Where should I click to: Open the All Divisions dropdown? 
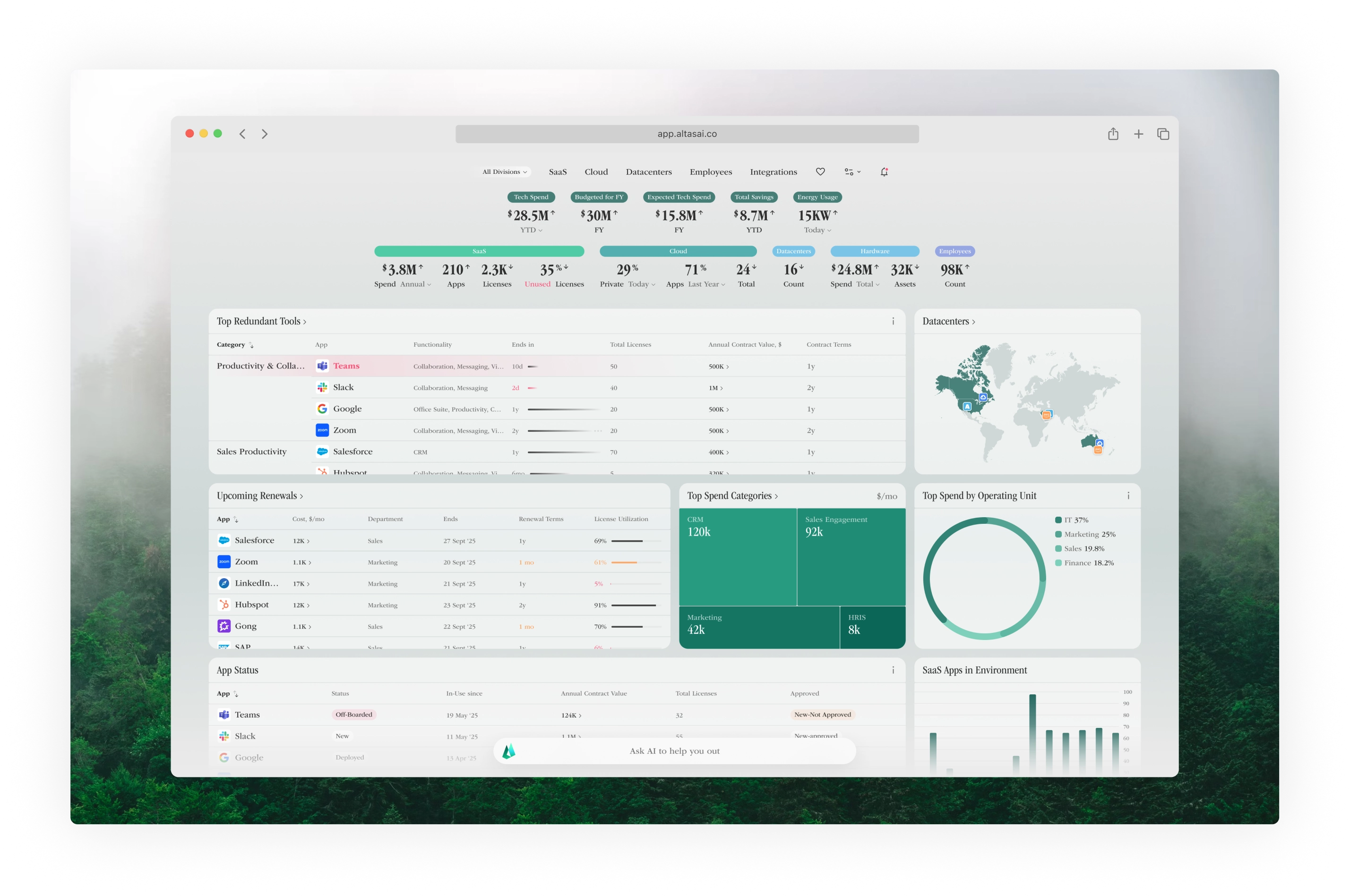[505, 171]
